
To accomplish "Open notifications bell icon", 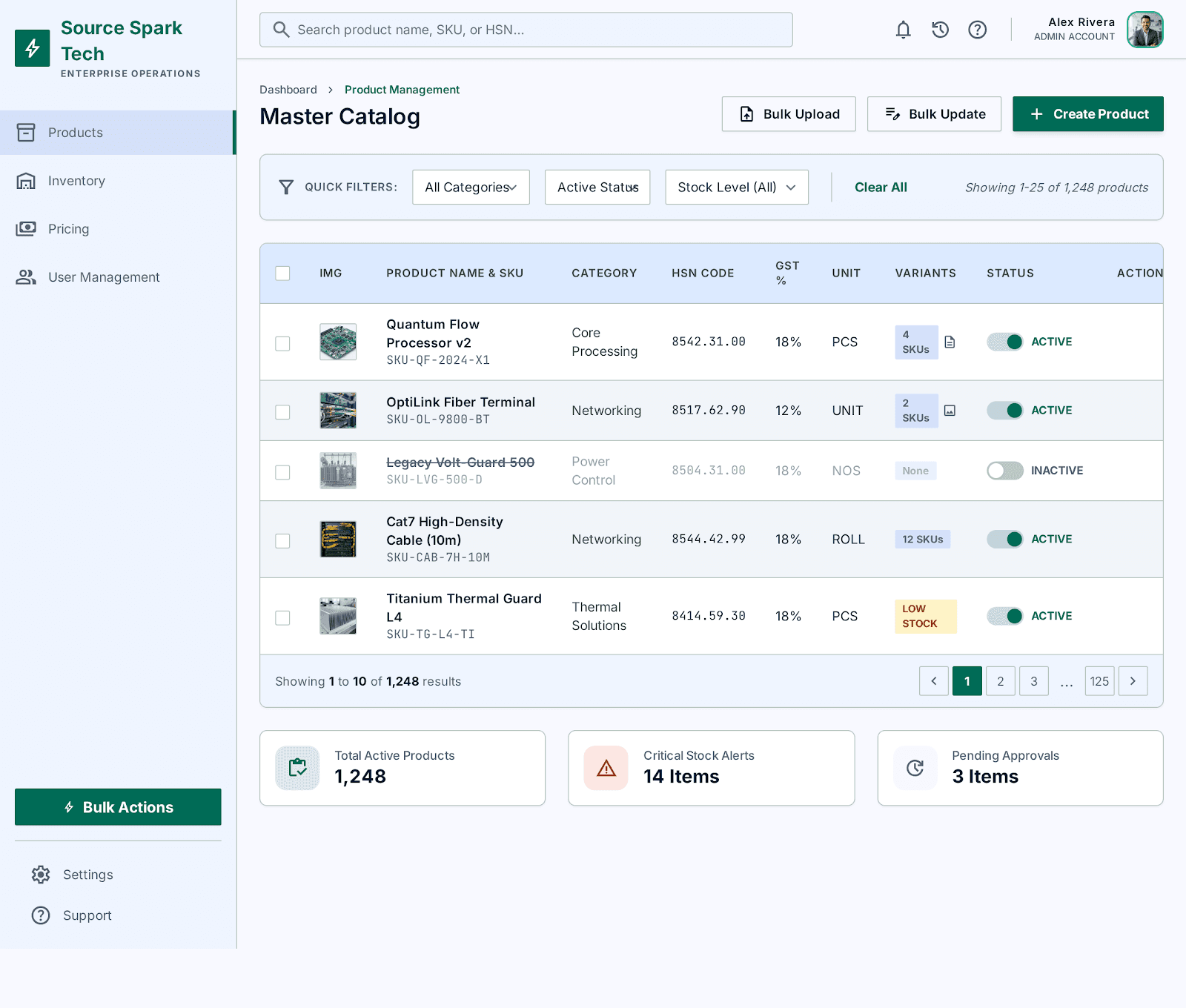I will coord(903,30).
